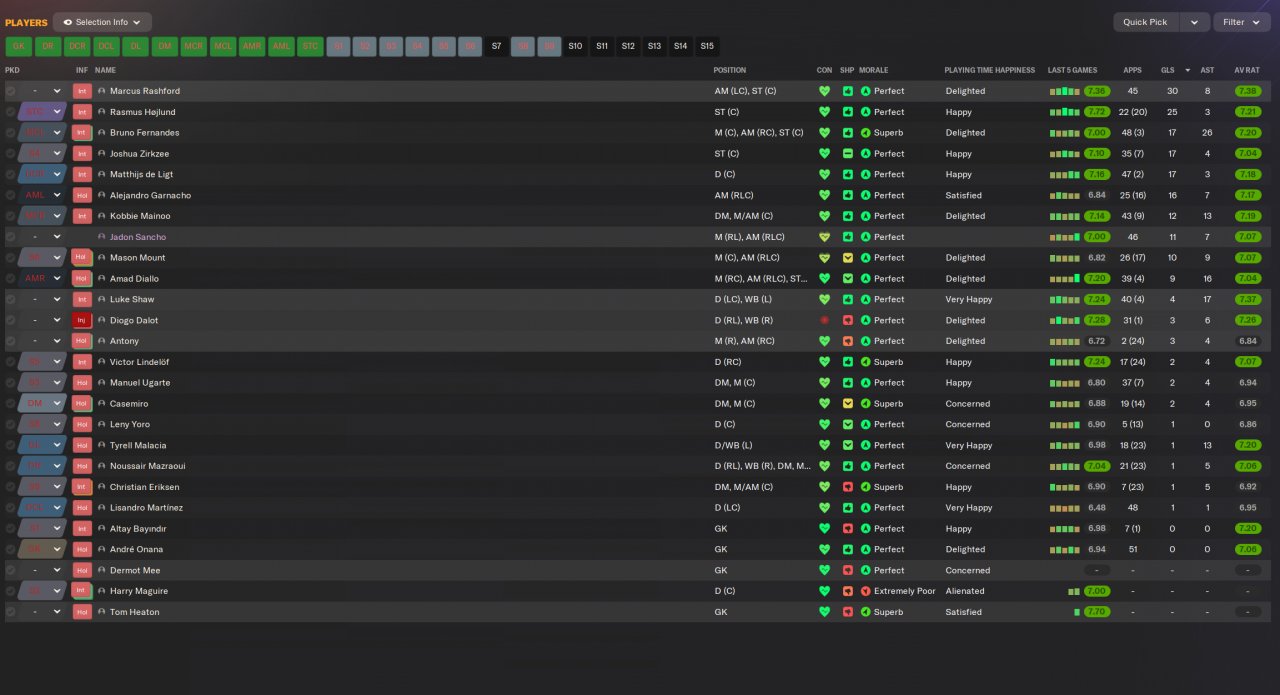1280x695 pixels.
Task: Click Rasmus Højlund's last 5 games form bars
Action: (1064, 112)
